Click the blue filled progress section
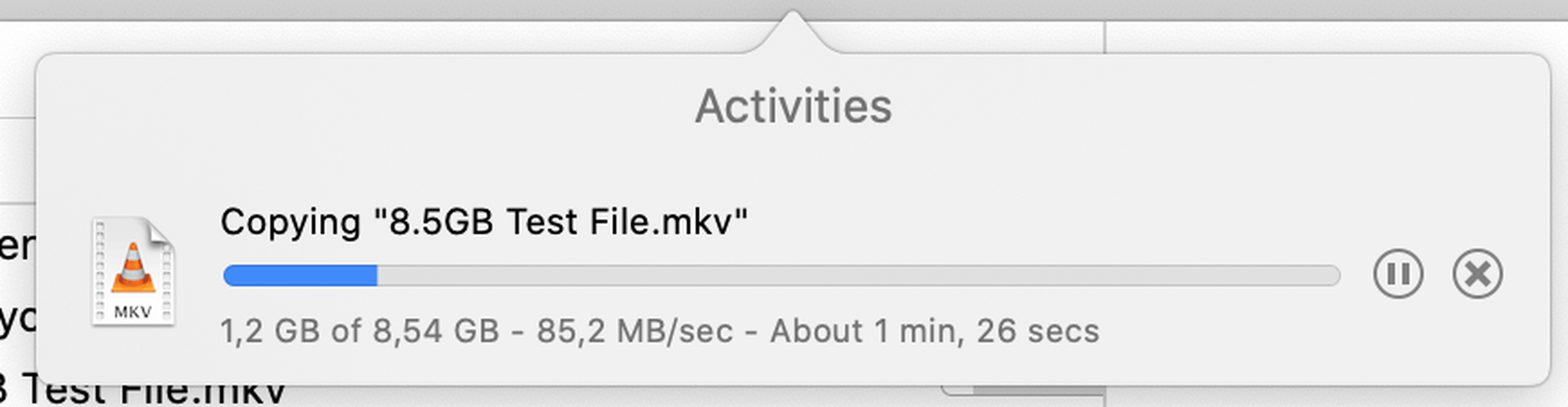This screenshot has height=407, width=1568. coord(300,276)
